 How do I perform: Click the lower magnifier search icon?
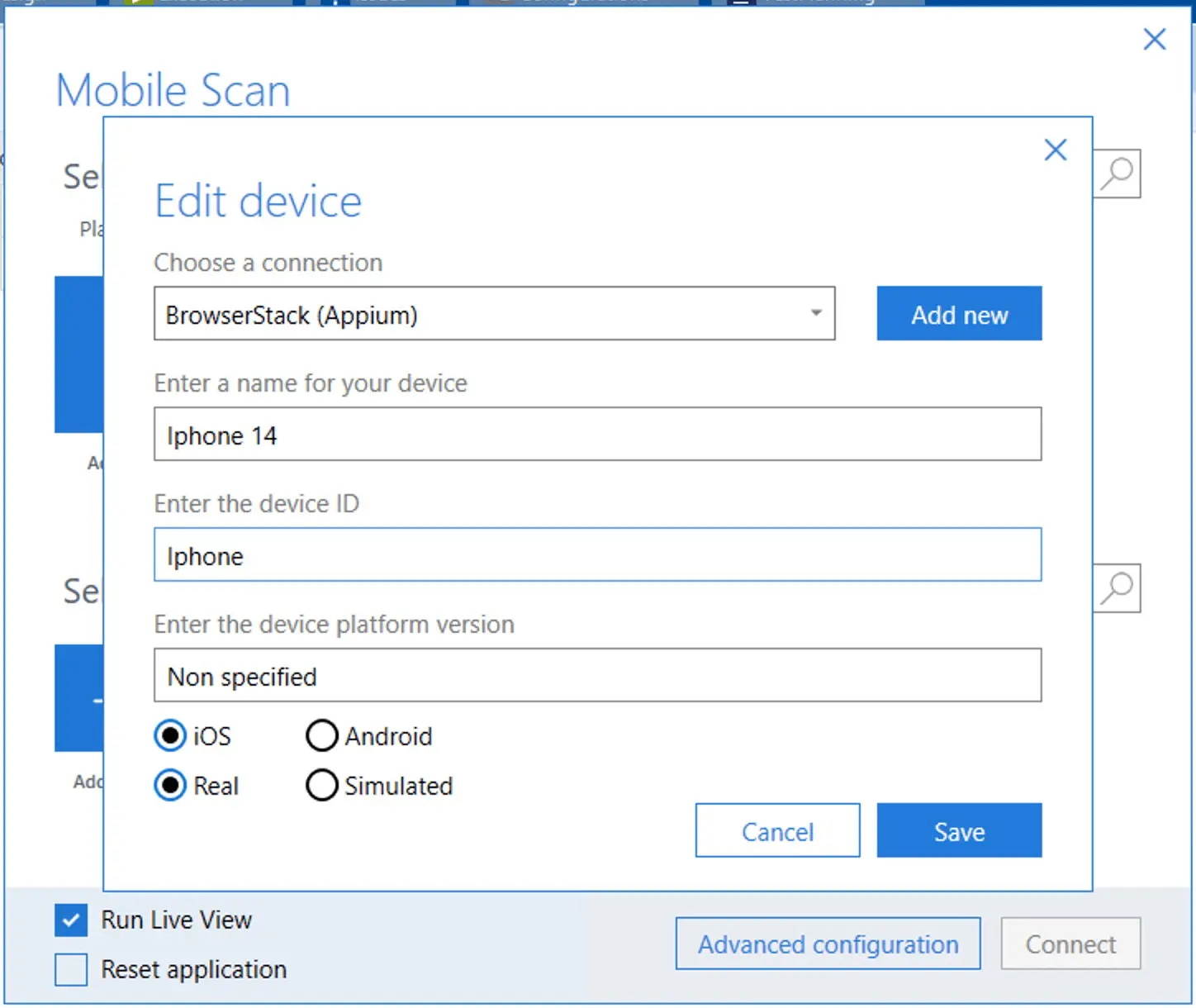(x=1118, y=588)
